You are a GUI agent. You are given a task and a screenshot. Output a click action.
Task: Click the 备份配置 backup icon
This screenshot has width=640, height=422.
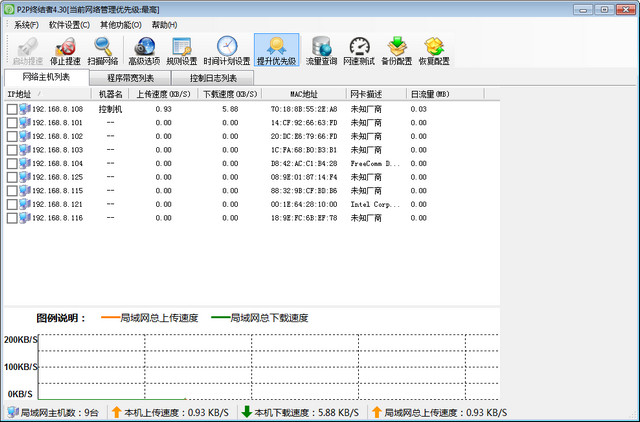398,50
